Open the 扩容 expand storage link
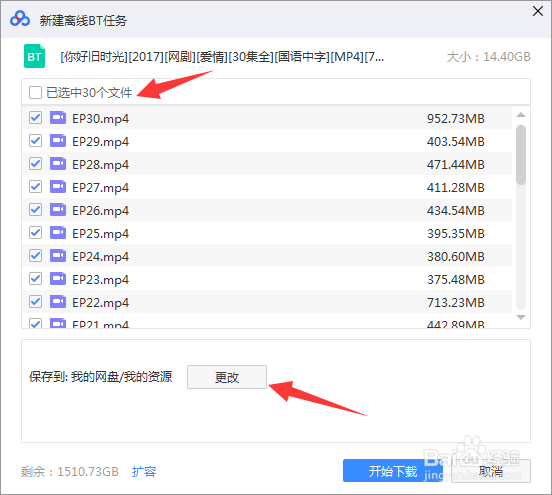This screenshot has width=552, height=495. 144,471
